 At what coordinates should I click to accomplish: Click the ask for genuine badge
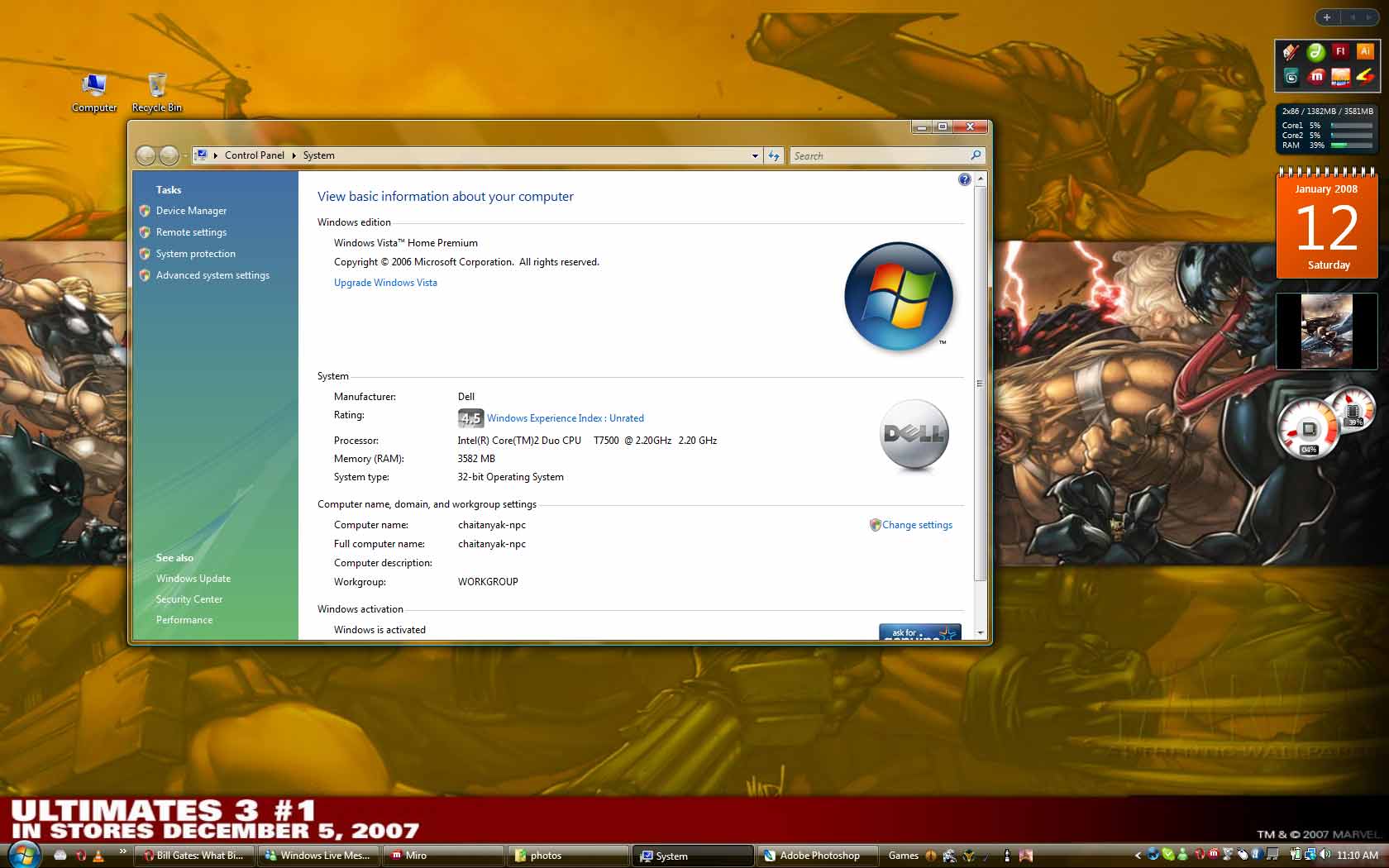(919, 632)
